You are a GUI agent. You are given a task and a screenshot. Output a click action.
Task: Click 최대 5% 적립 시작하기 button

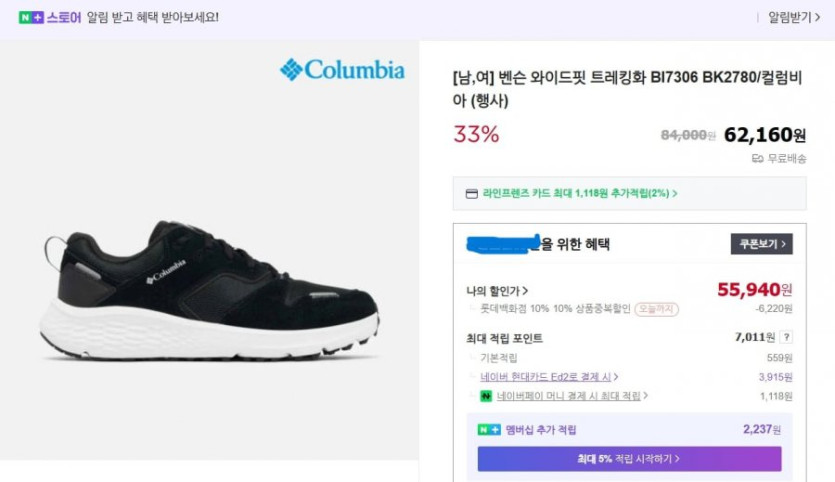click(x=629, y=459)
